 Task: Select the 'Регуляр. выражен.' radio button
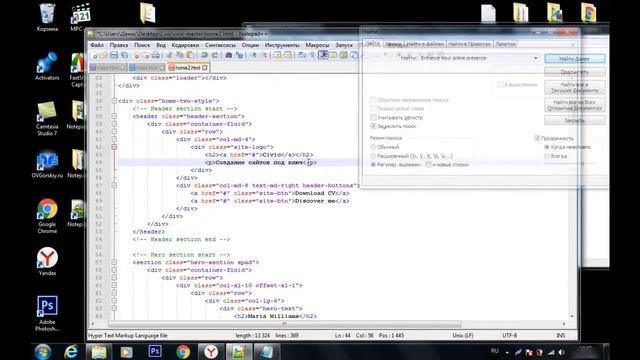click(x=373, y=164)
